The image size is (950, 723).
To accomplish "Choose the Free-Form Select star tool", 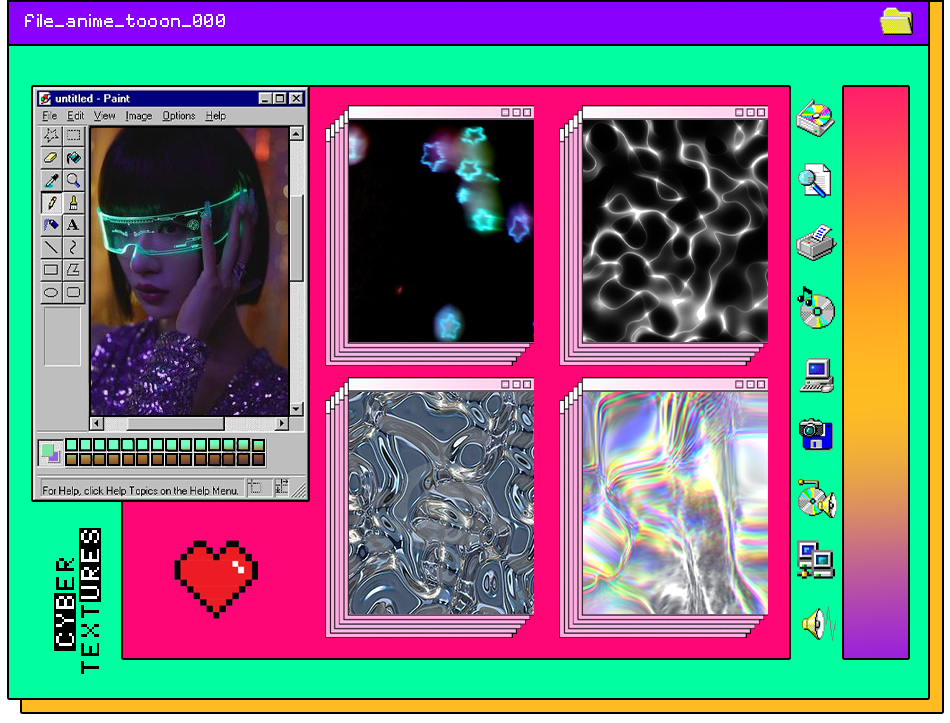I will pyautogui.click(x=51, y=136).
